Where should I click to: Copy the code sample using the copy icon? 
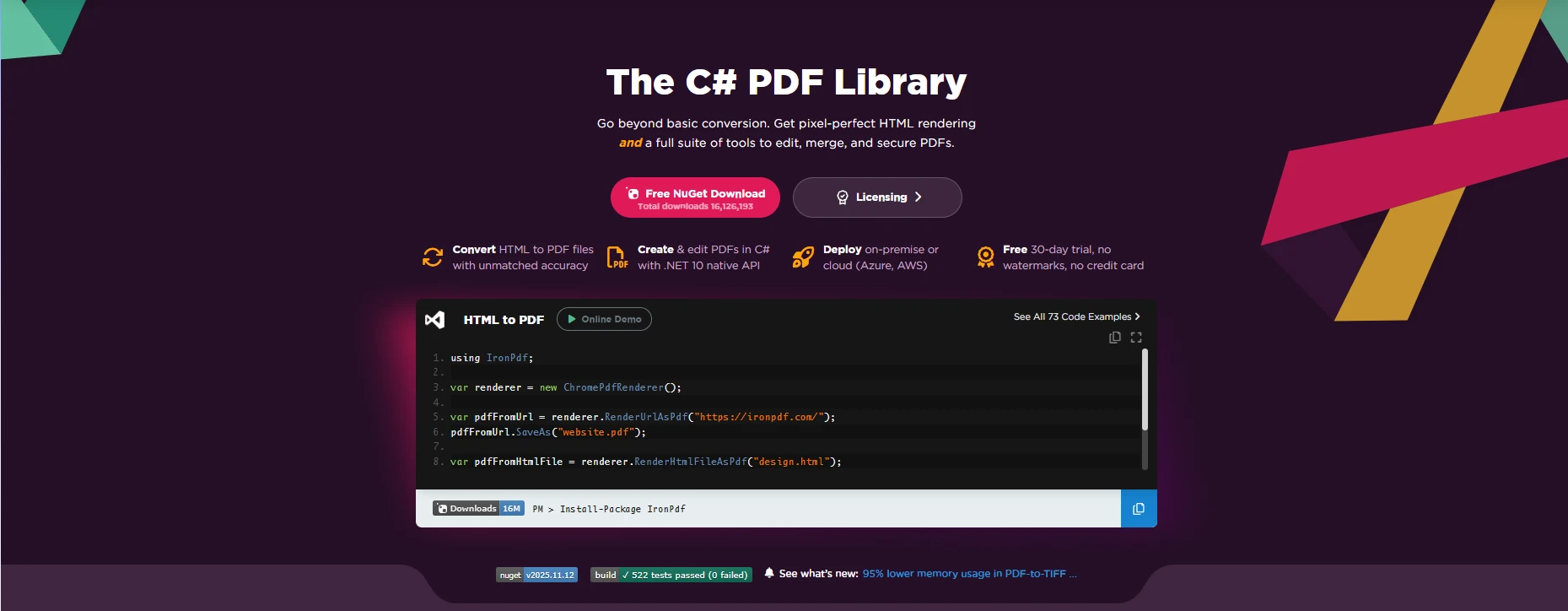pos(1114,338)
